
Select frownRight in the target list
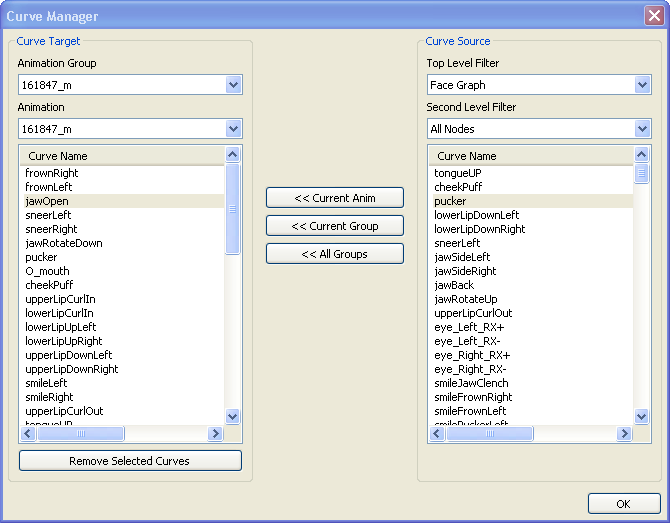tap(52, 173)
